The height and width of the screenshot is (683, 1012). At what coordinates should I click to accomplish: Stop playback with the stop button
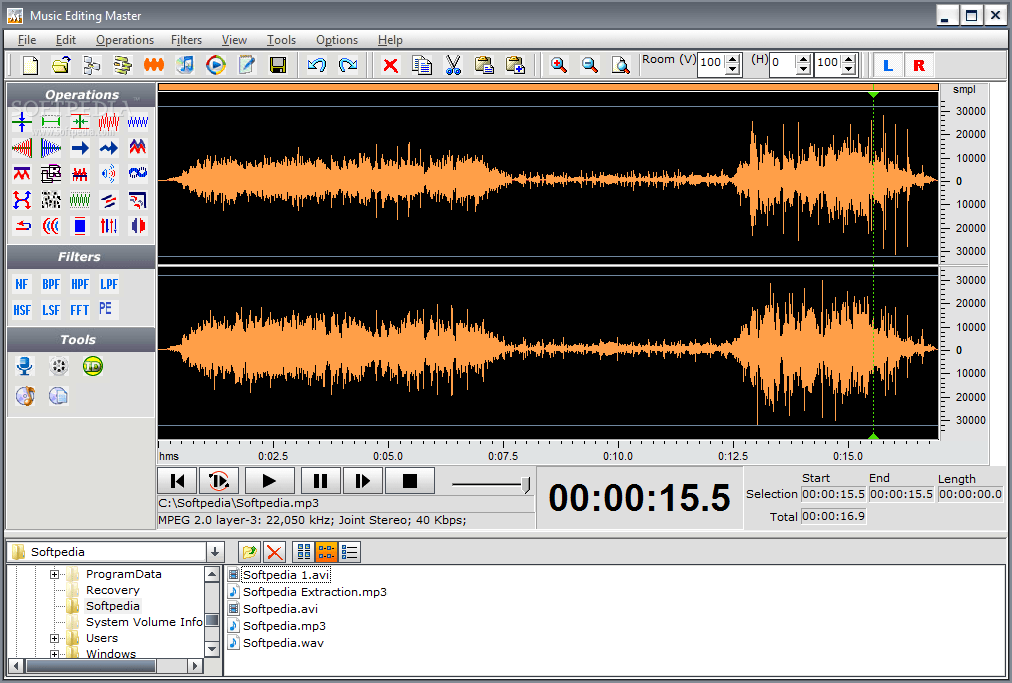coord(409,480)
